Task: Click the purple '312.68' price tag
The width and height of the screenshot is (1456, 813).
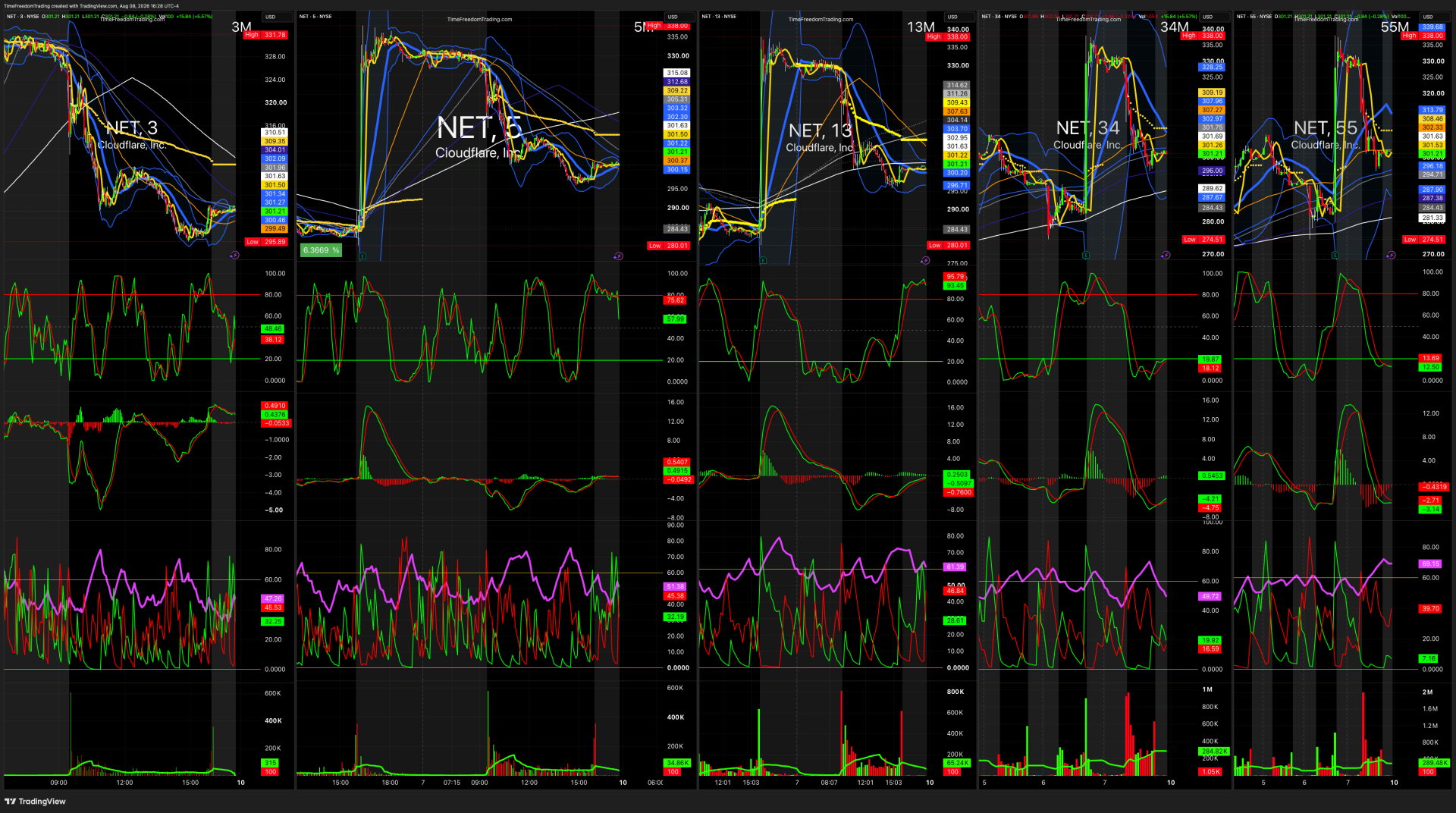Action: tap(677, 82)
